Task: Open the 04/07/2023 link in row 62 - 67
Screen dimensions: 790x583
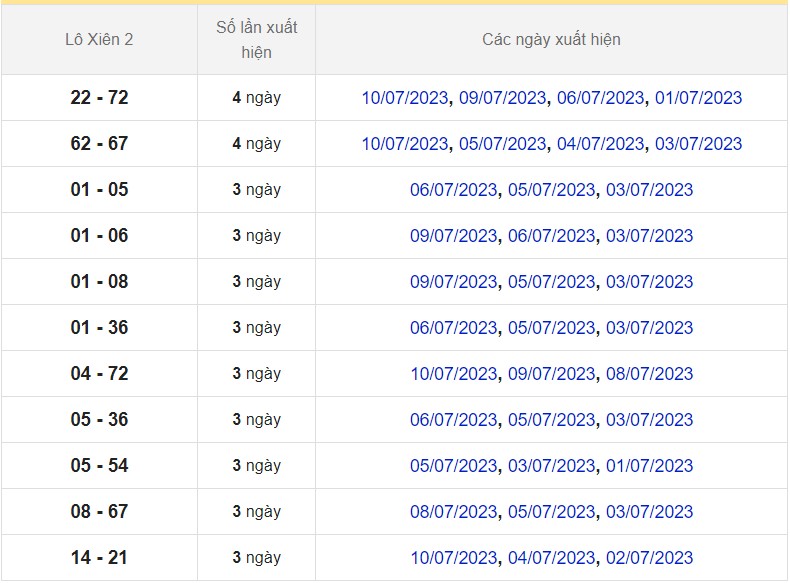Action: click(600, 144)
